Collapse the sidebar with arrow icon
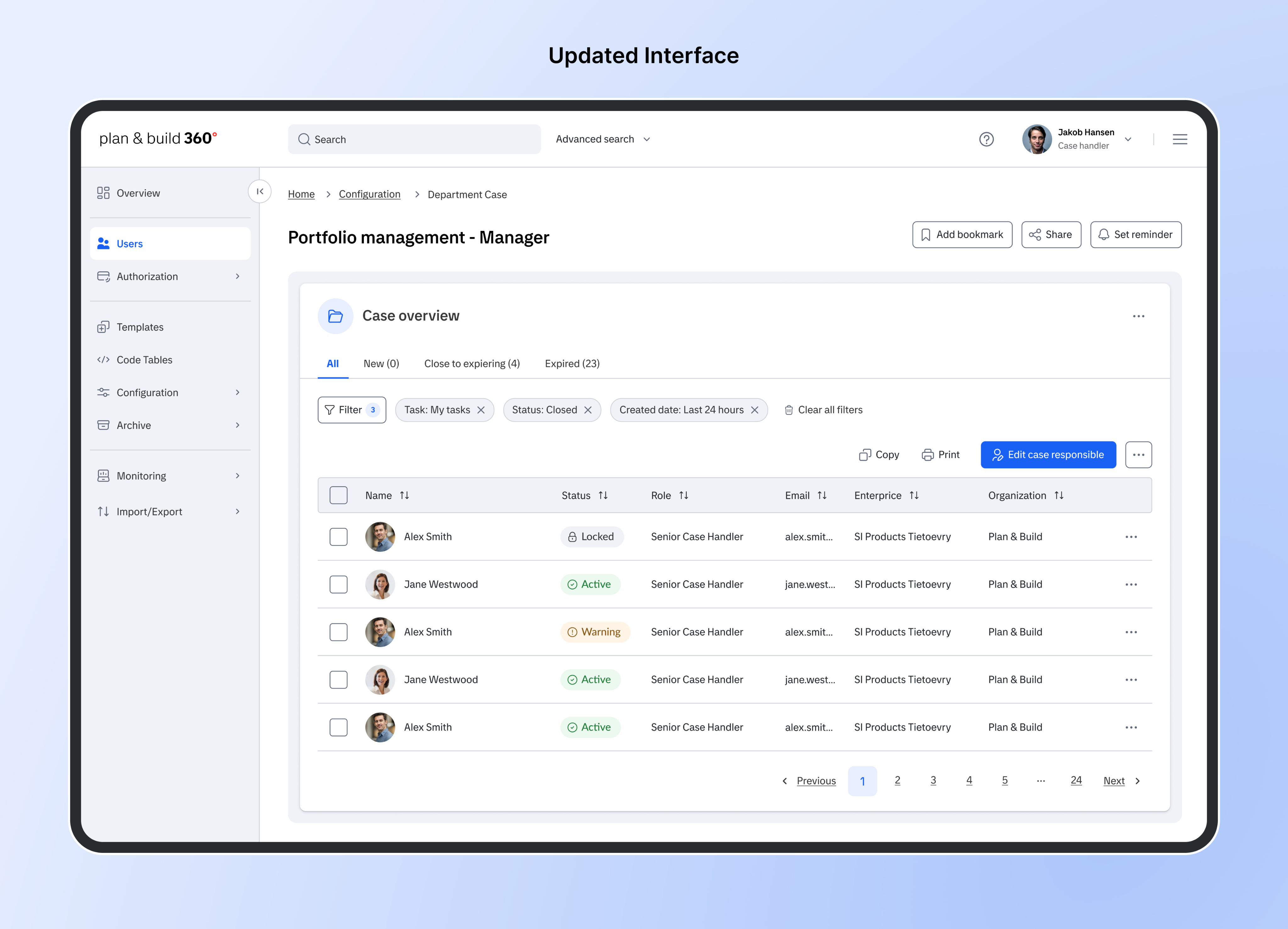This screenshot has width=1288, height=929. (259, 191)
